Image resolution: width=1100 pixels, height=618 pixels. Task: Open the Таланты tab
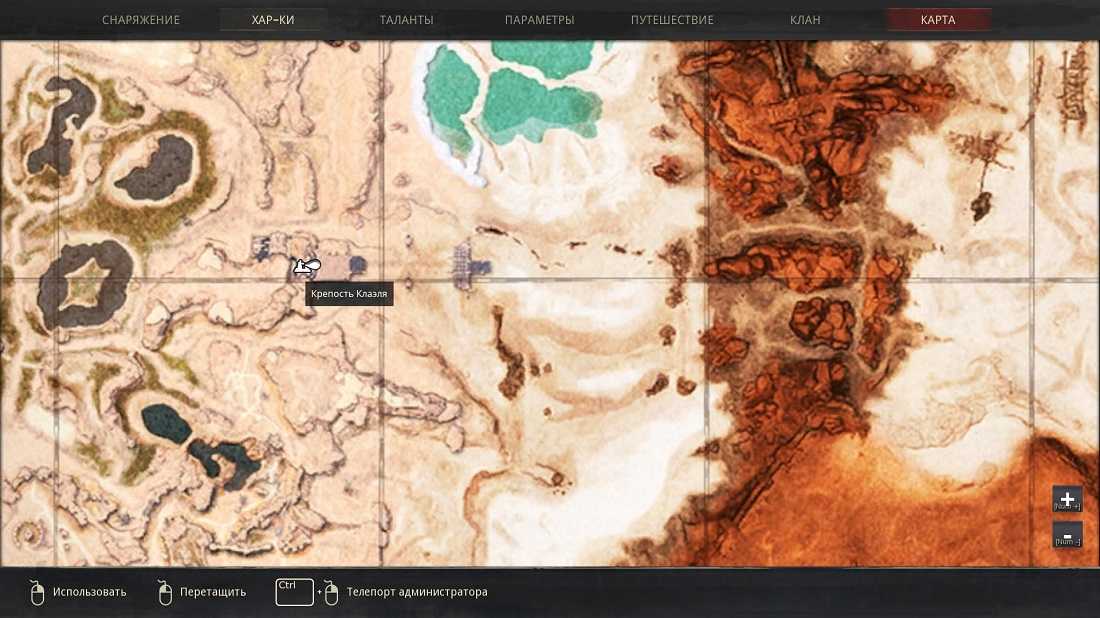(x=406, y=20)
